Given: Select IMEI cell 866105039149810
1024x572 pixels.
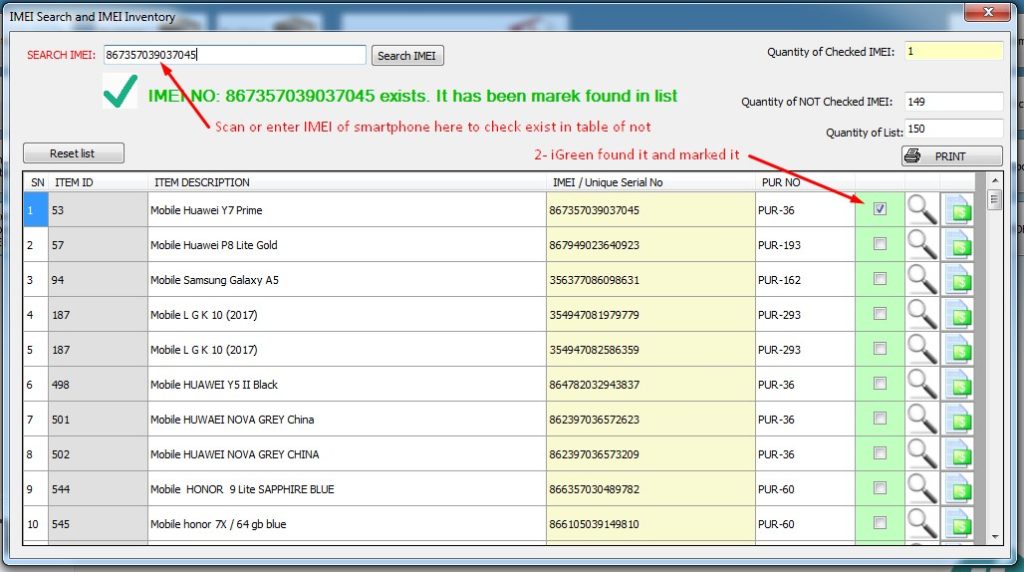Looking at the screenshot, I should 650,524.
